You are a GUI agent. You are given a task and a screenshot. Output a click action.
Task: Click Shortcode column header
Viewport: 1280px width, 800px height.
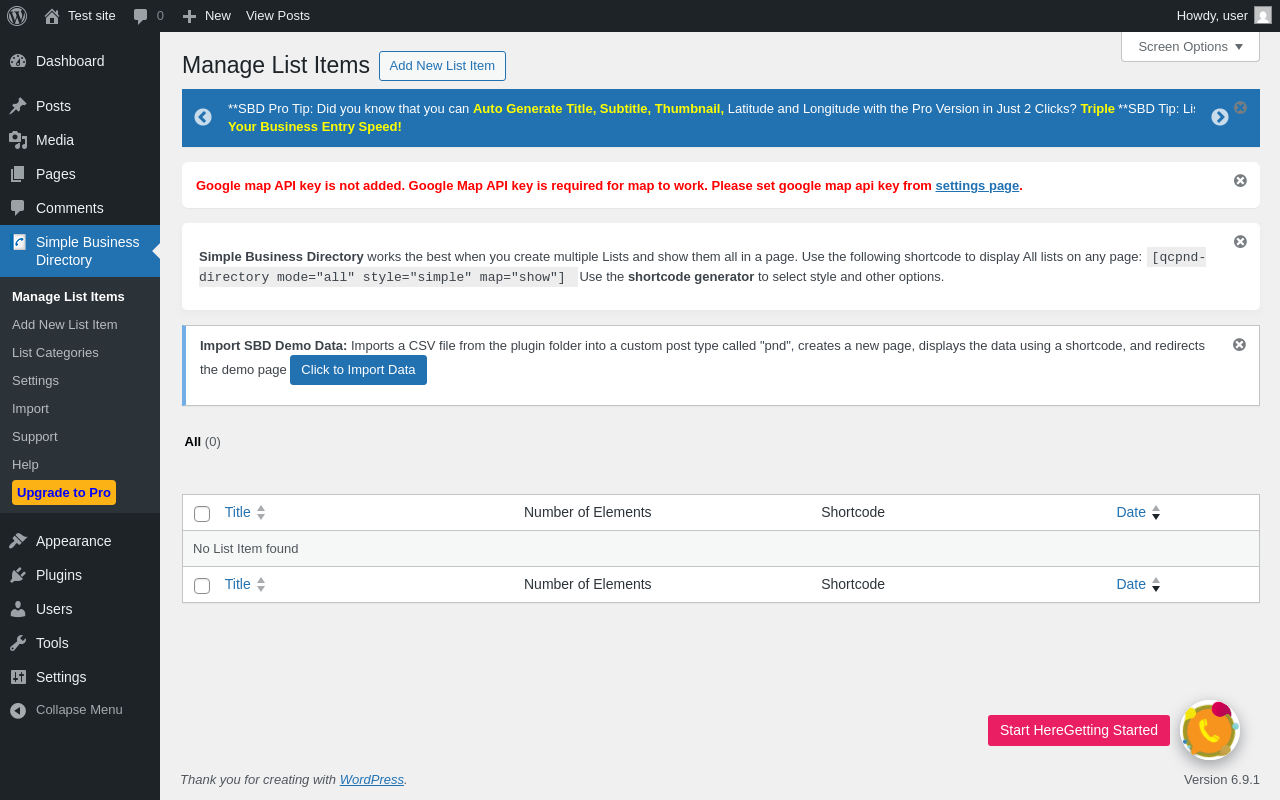click(x=853, y=512)
